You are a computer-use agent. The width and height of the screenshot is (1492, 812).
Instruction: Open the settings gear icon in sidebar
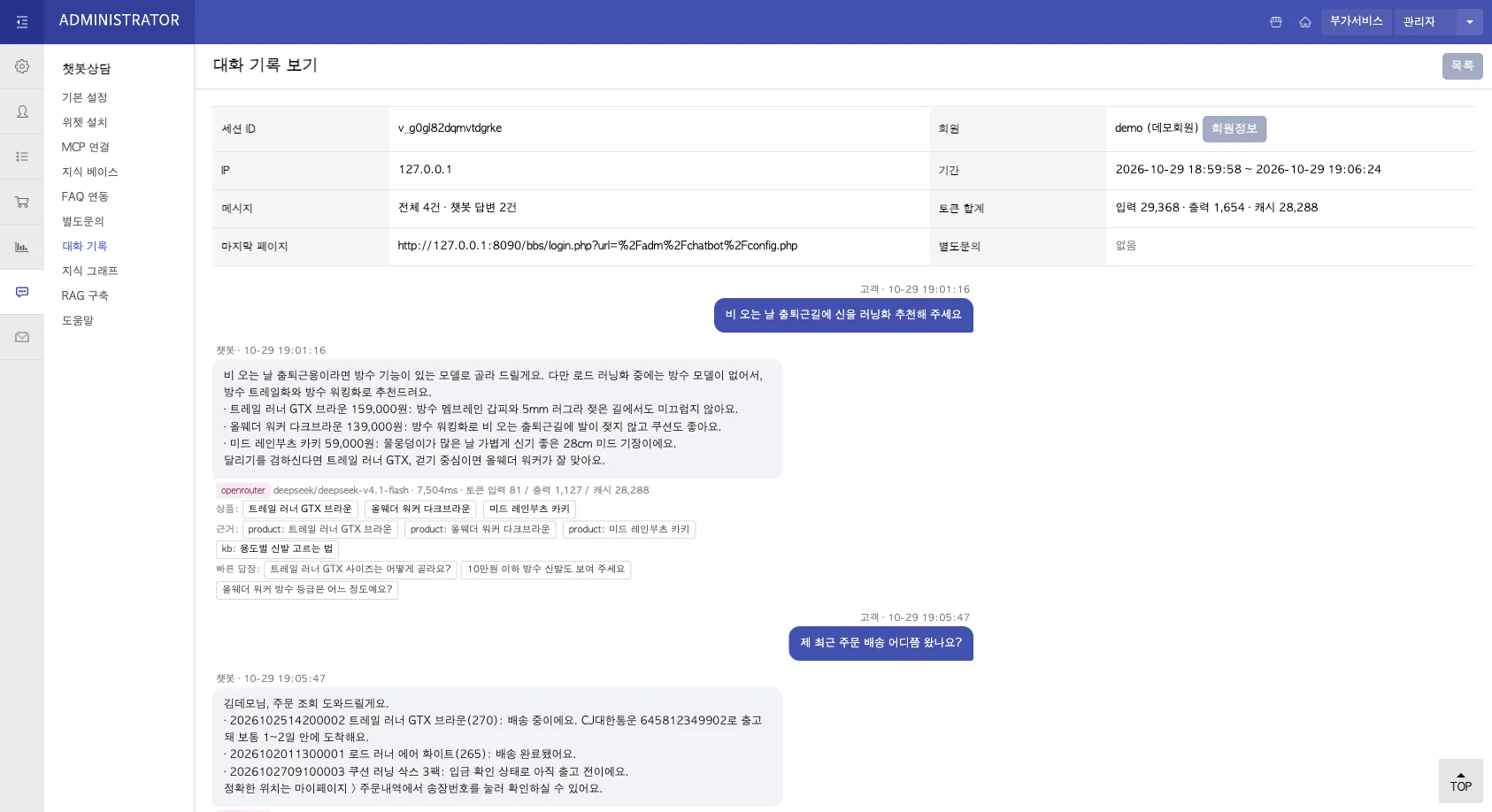coord(22,66)
